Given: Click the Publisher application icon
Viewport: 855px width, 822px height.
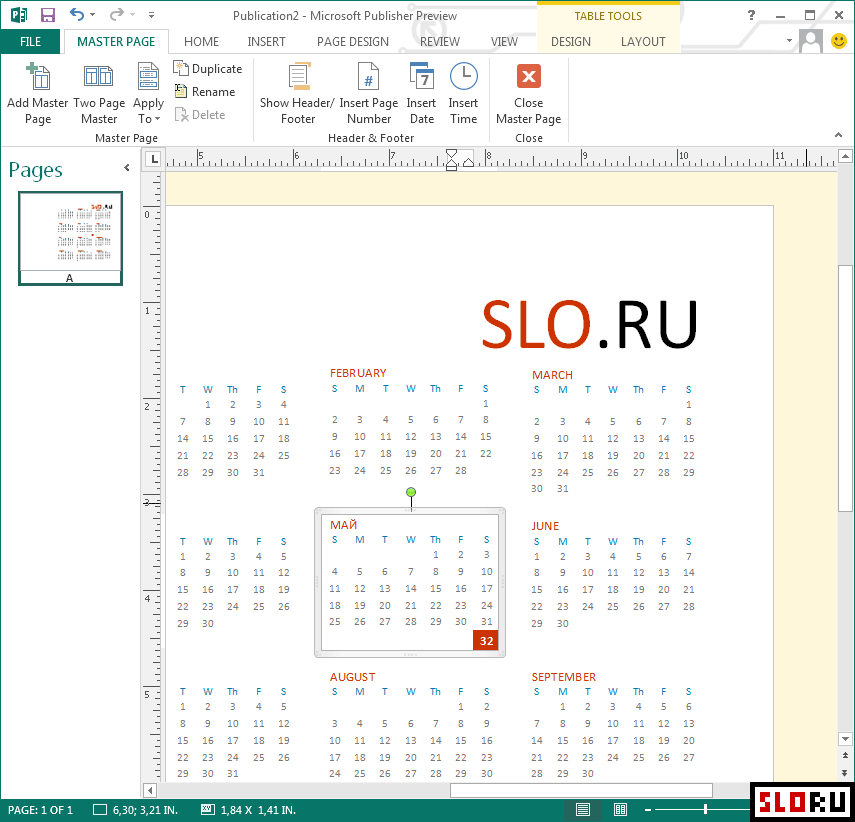Looking at the screenshot, I should pyautogui.click(x=18, y=15).
